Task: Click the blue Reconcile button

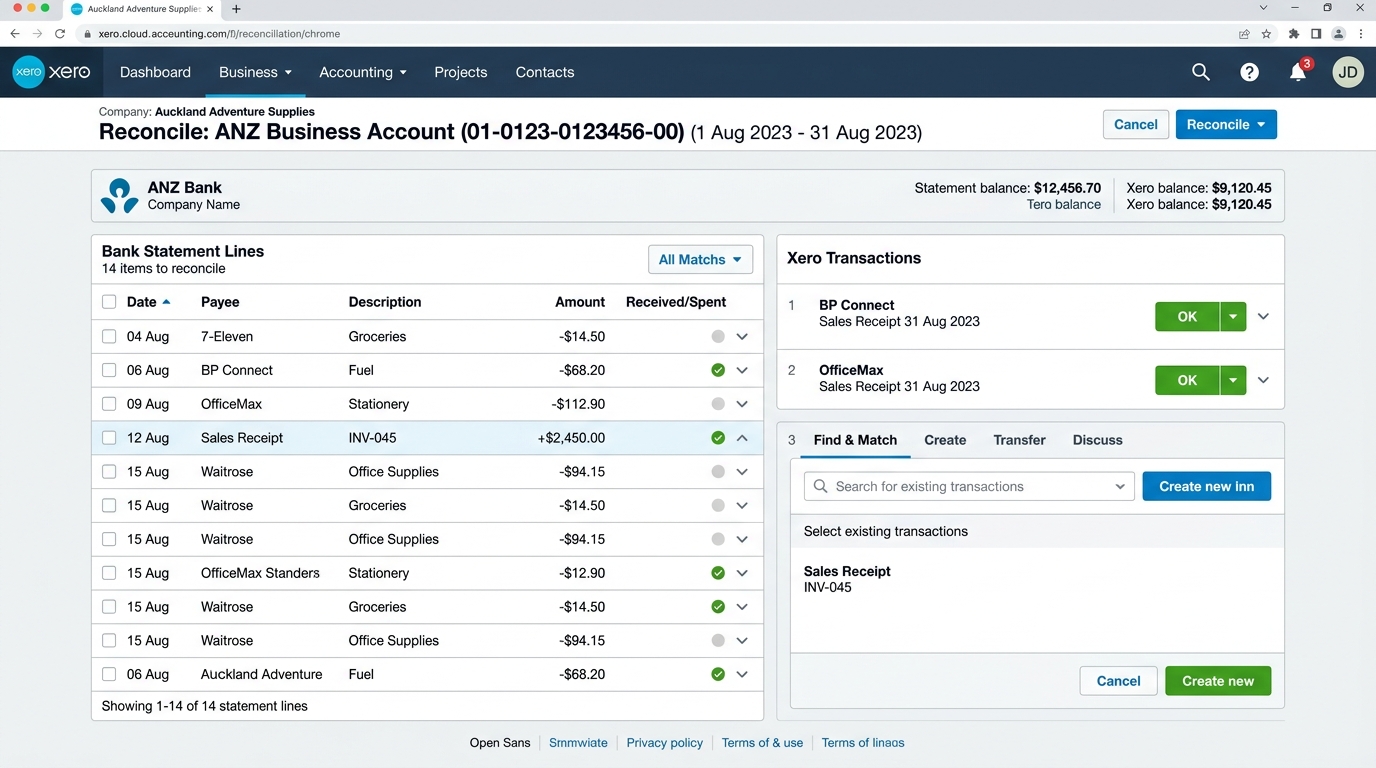Action: pos(1226,124)
